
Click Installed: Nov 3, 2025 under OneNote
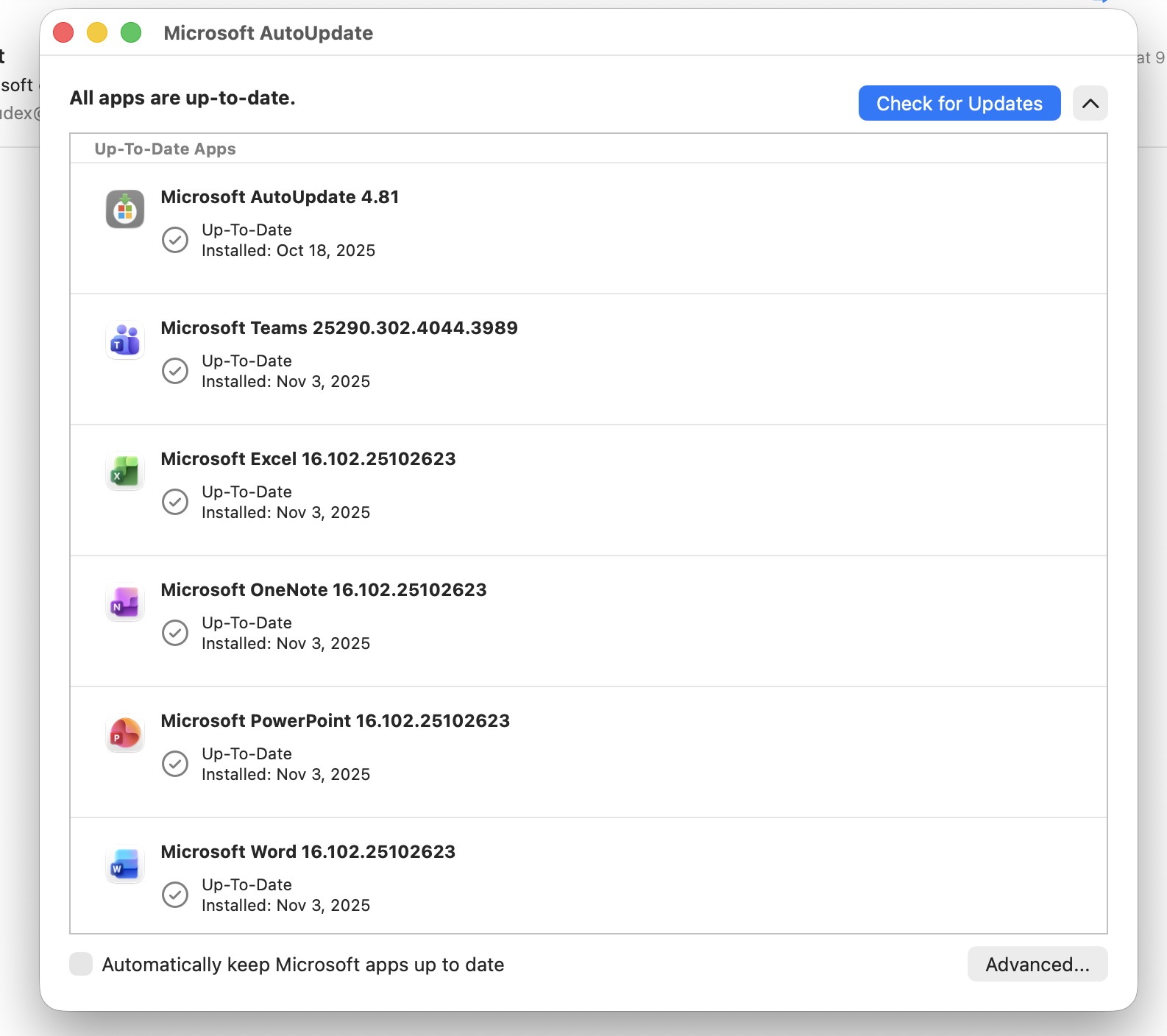click(x=286, y=644)
